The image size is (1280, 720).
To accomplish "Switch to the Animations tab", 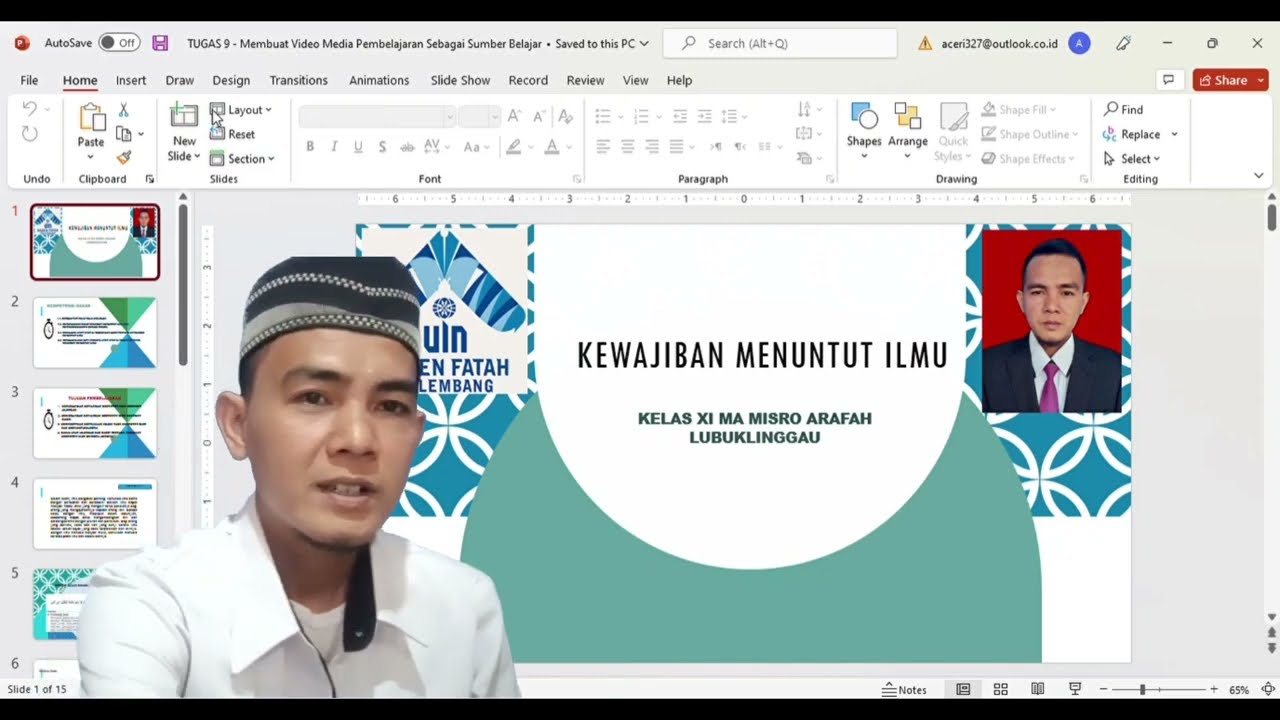I will pyautogui.click(x=379, y=80).
